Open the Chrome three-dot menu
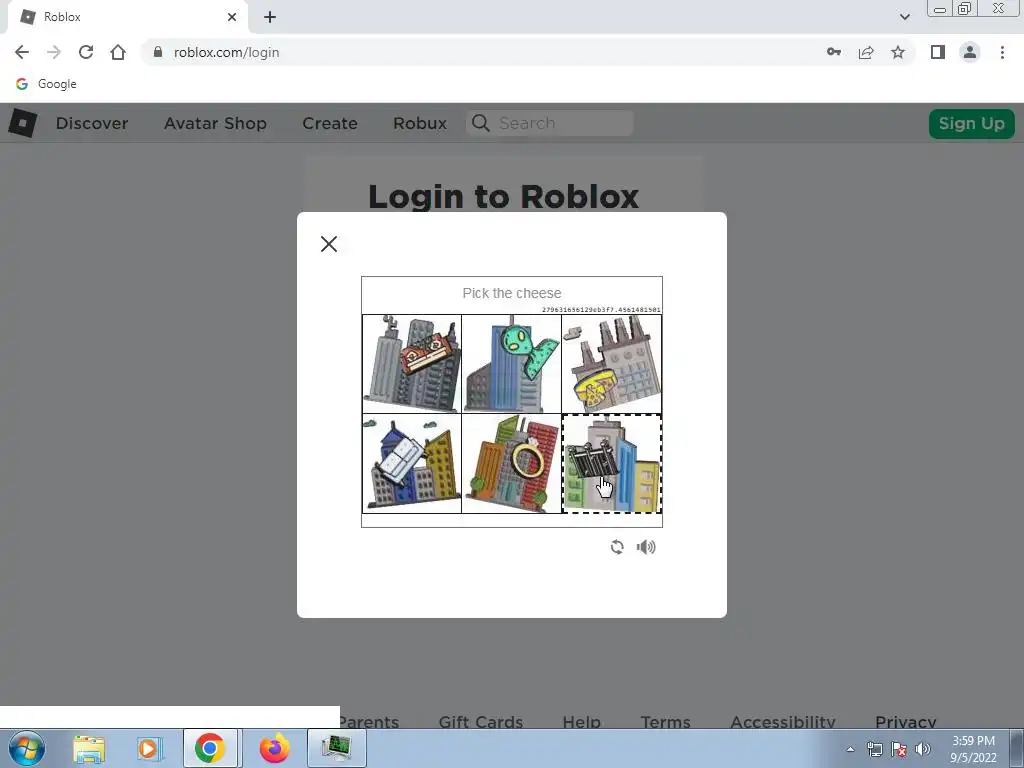Image resolution: width=1024 pixels, height=768 pixels. click(1002, 52)
